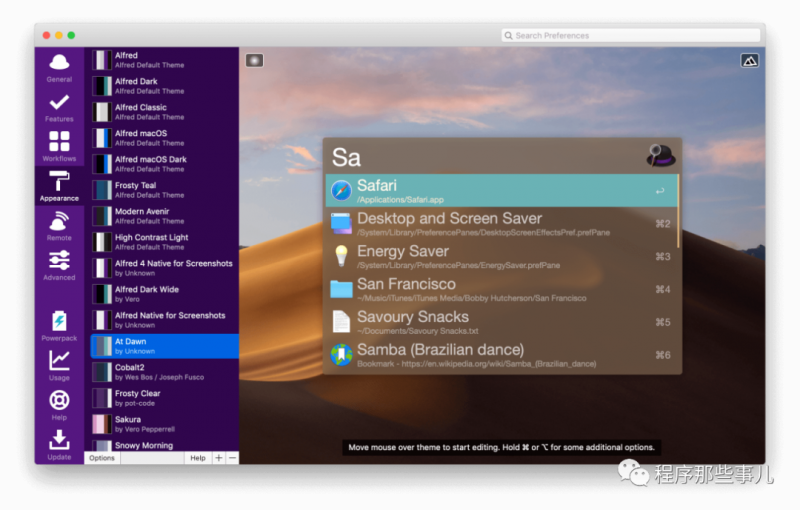
Task: Open the Remote section
Action: point(59,226)
